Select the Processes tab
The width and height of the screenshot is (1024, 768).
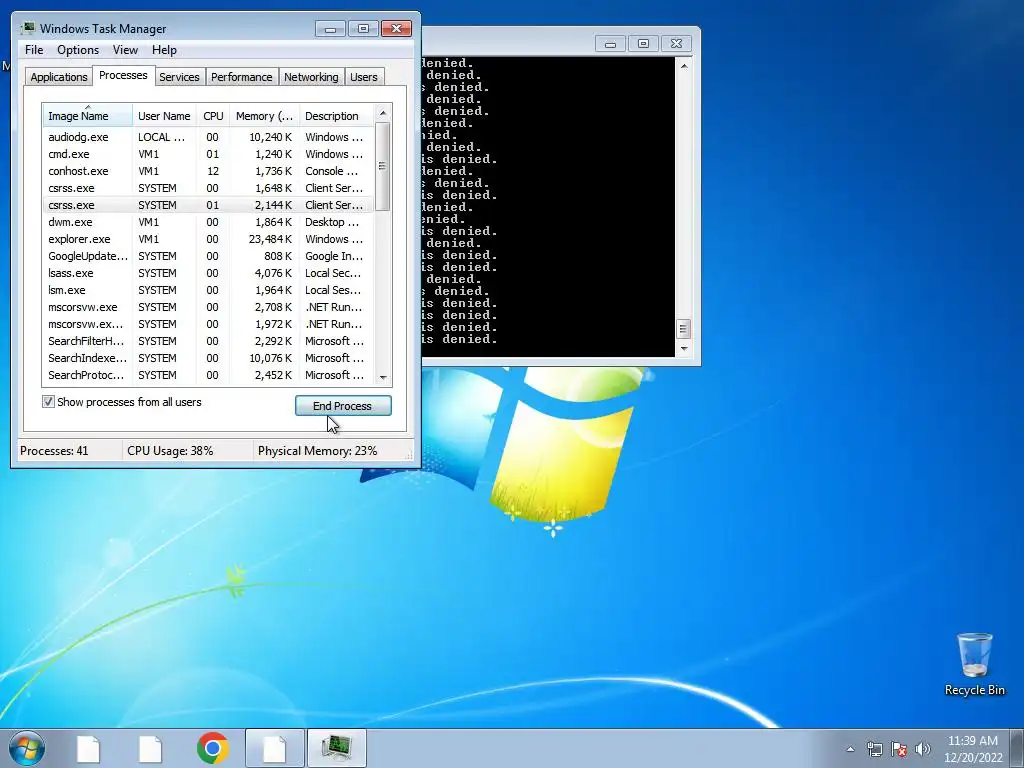[123, 75]
